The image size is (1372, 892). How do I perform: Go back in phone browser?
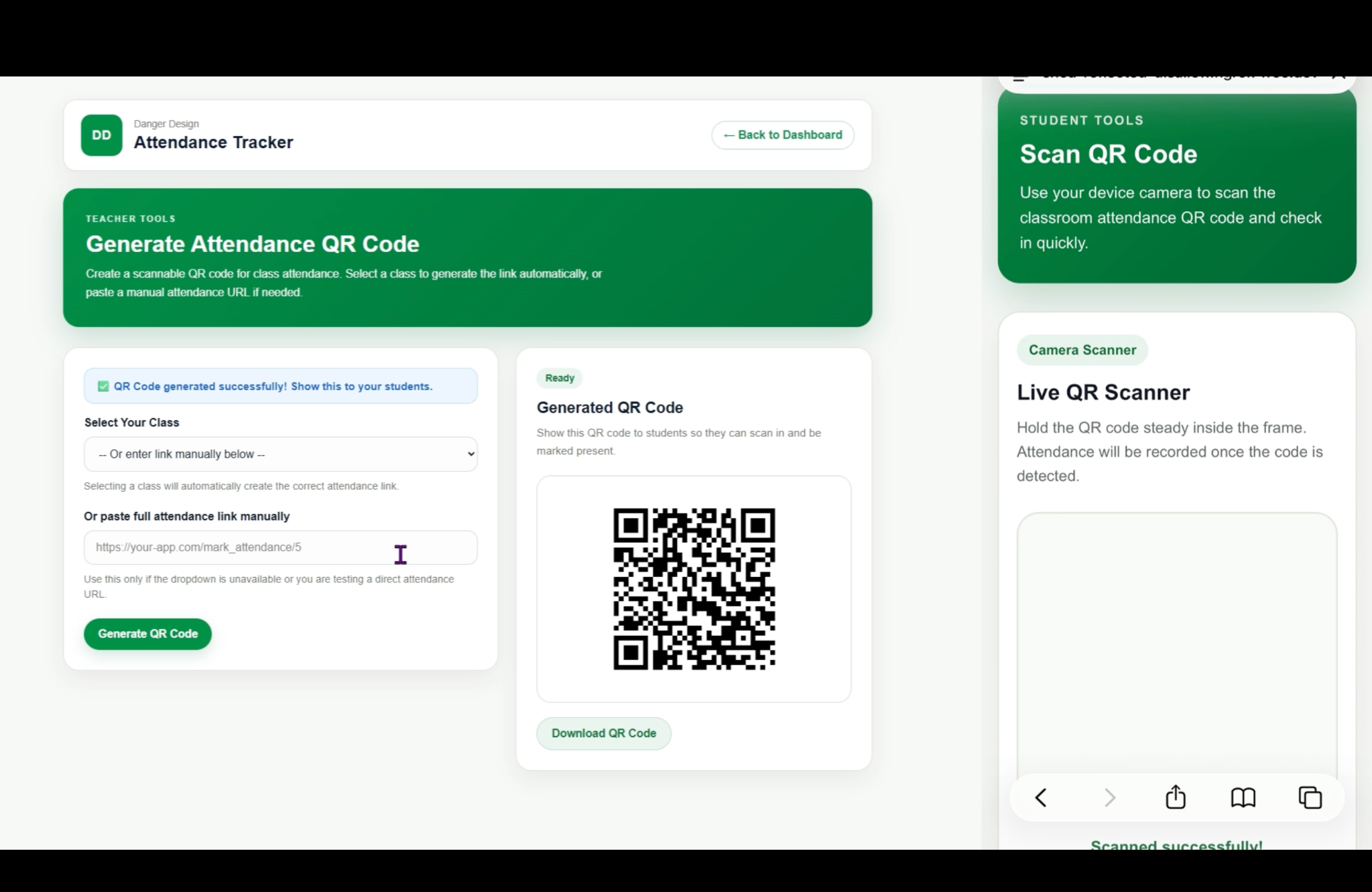click(x=1041, y=798)
